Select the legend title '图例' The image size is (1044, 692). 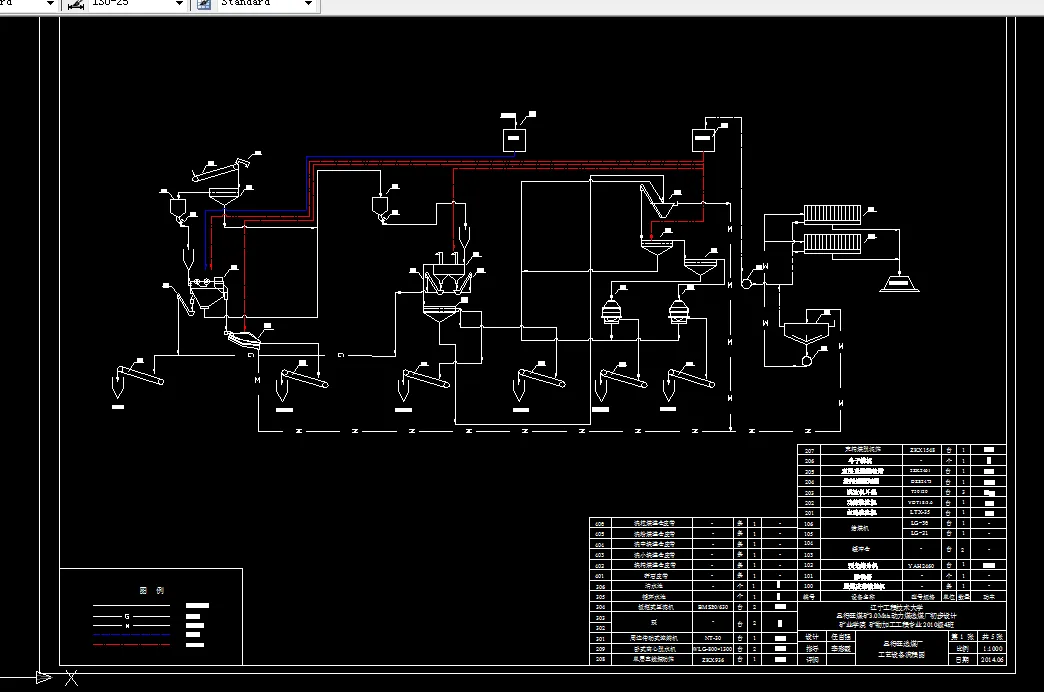pyautogui.click(x=152, y=590)
